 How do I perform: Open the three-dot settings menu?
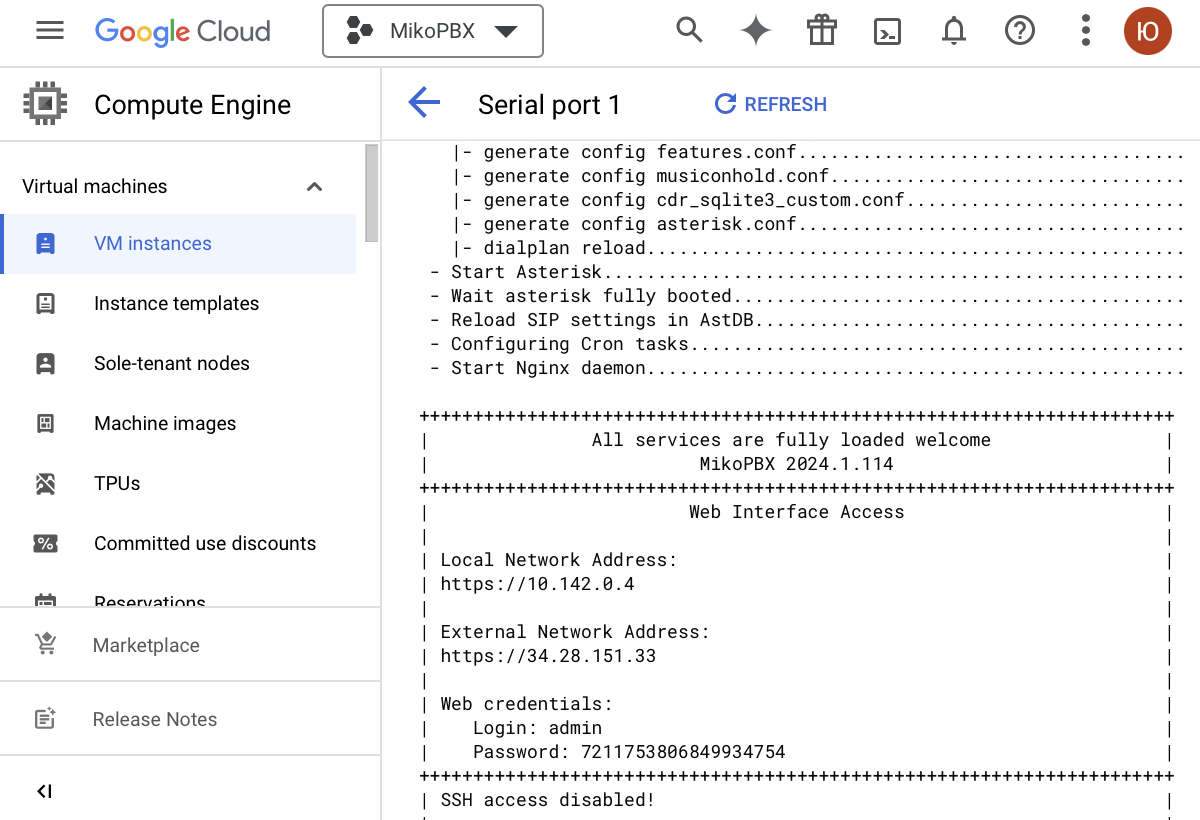1085,31
